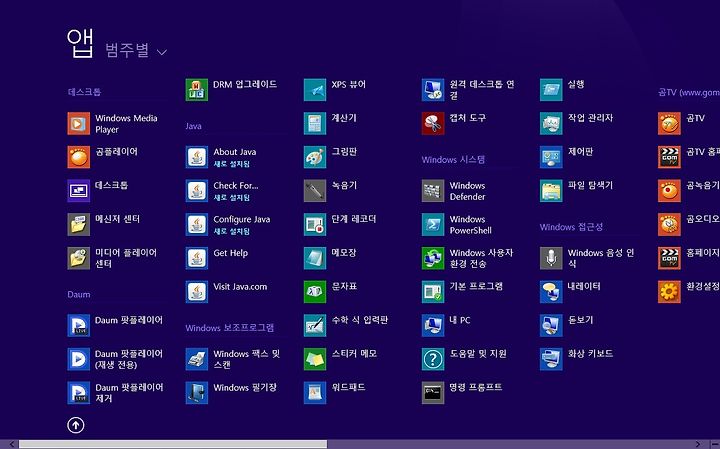Launch the 계산기 calculator icon
Viewport: 720px width, 449px height.
click(315, 123)
